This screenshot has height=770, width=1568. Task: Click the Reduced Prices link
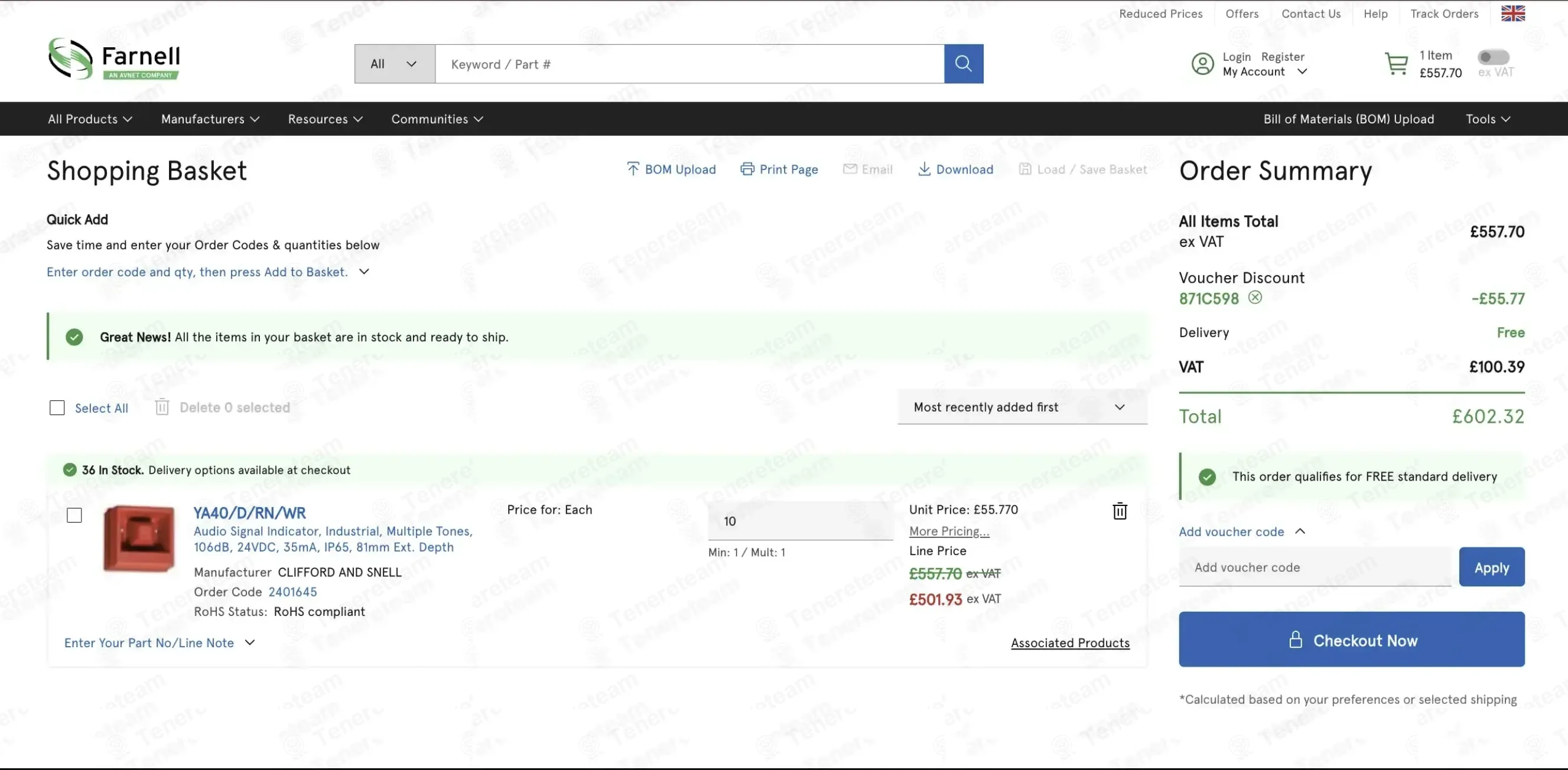(x=1160, y=14)
